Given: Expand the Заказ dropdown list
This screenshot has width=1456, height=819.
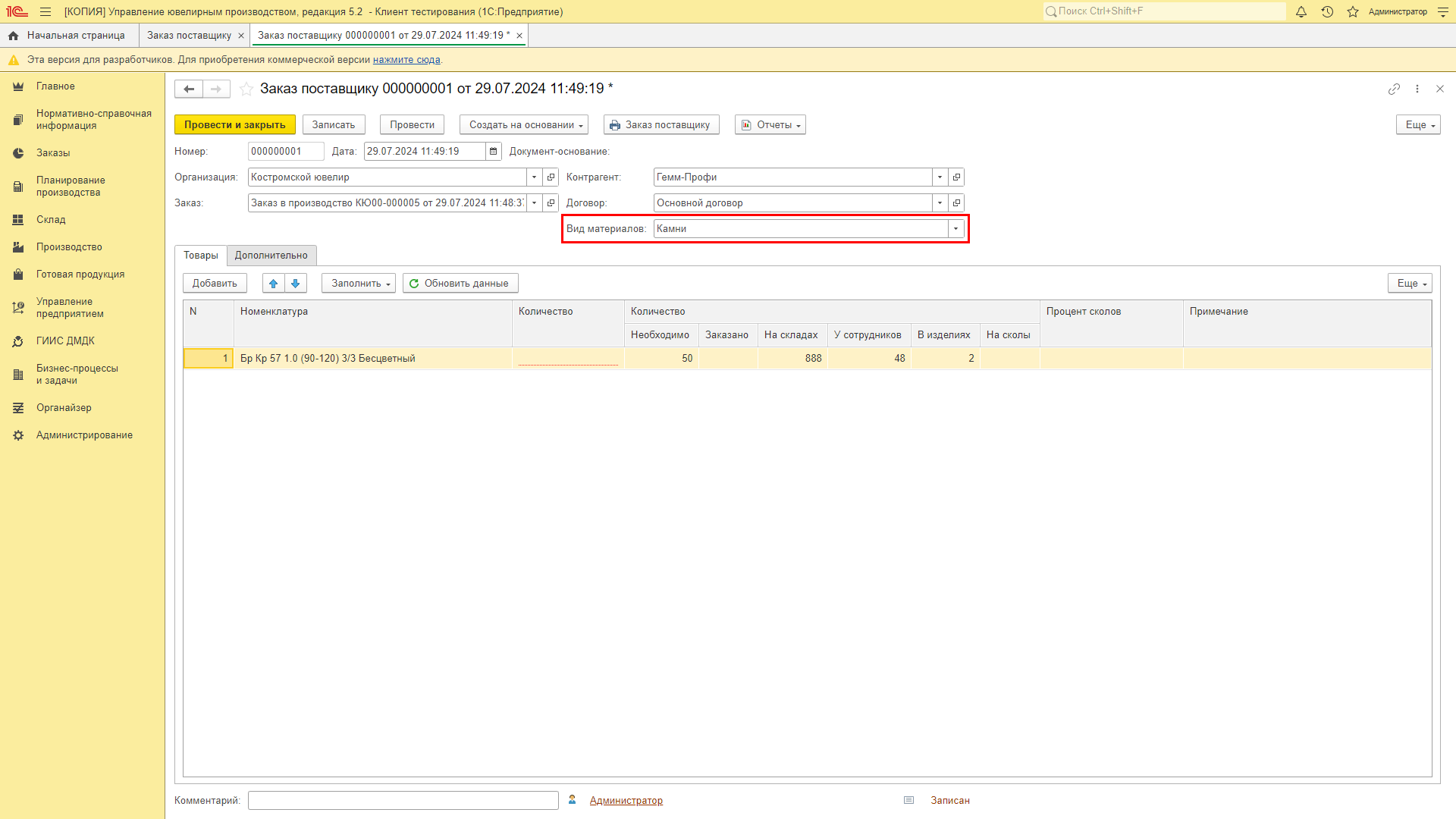Looking at the screenshot, I should point(535,202).
